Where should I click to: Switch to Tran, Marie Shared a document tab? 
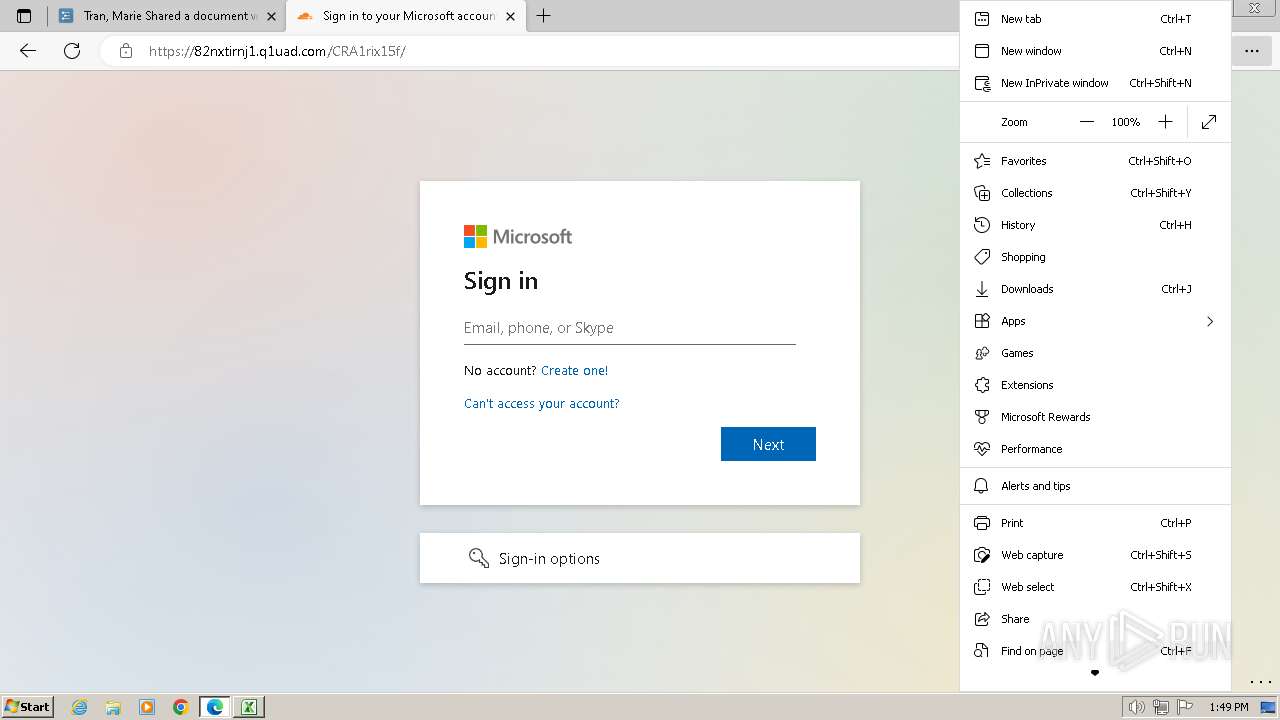(166, 16)
